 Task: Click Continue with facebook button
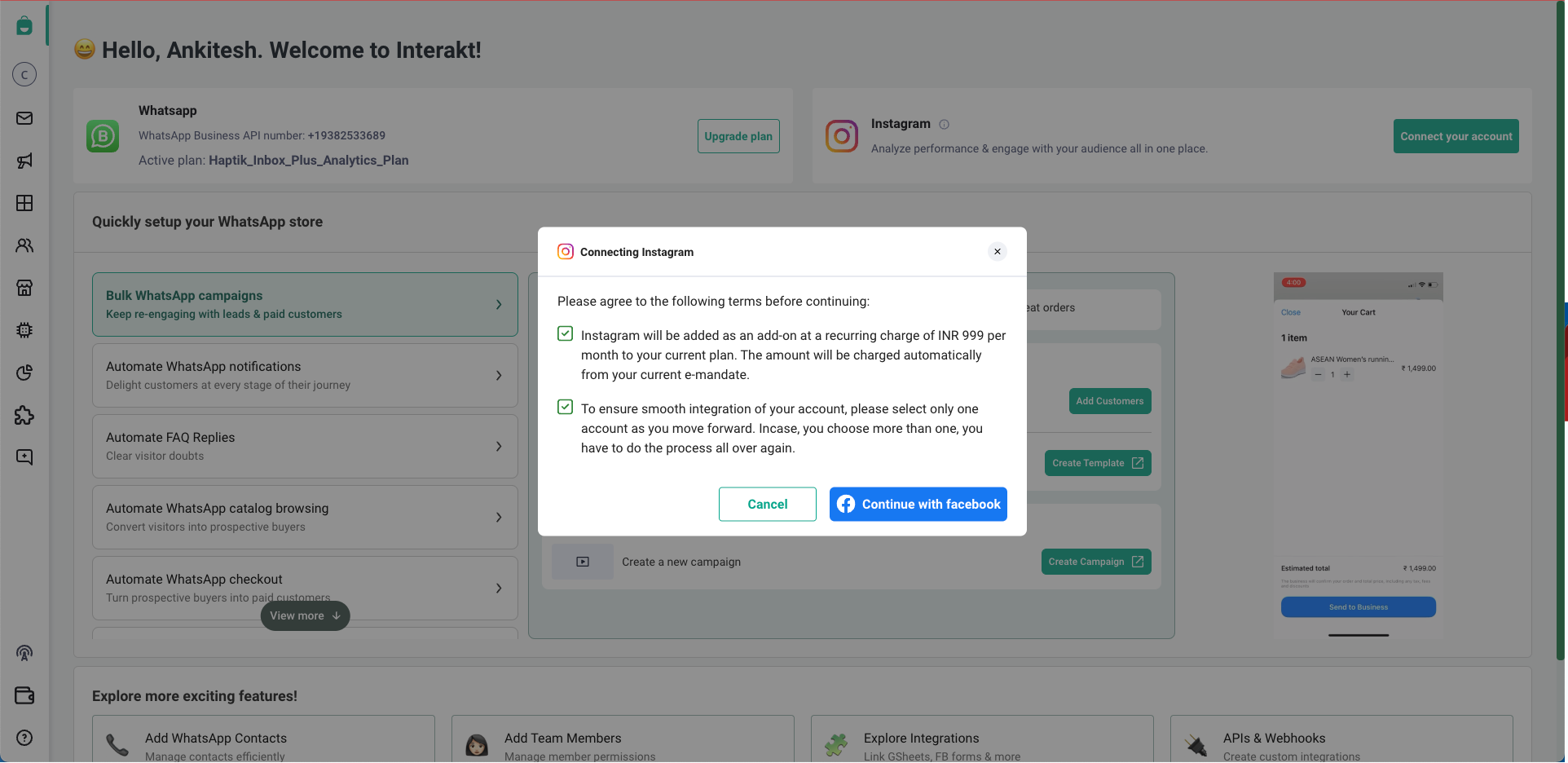click(x=918, y=504)
